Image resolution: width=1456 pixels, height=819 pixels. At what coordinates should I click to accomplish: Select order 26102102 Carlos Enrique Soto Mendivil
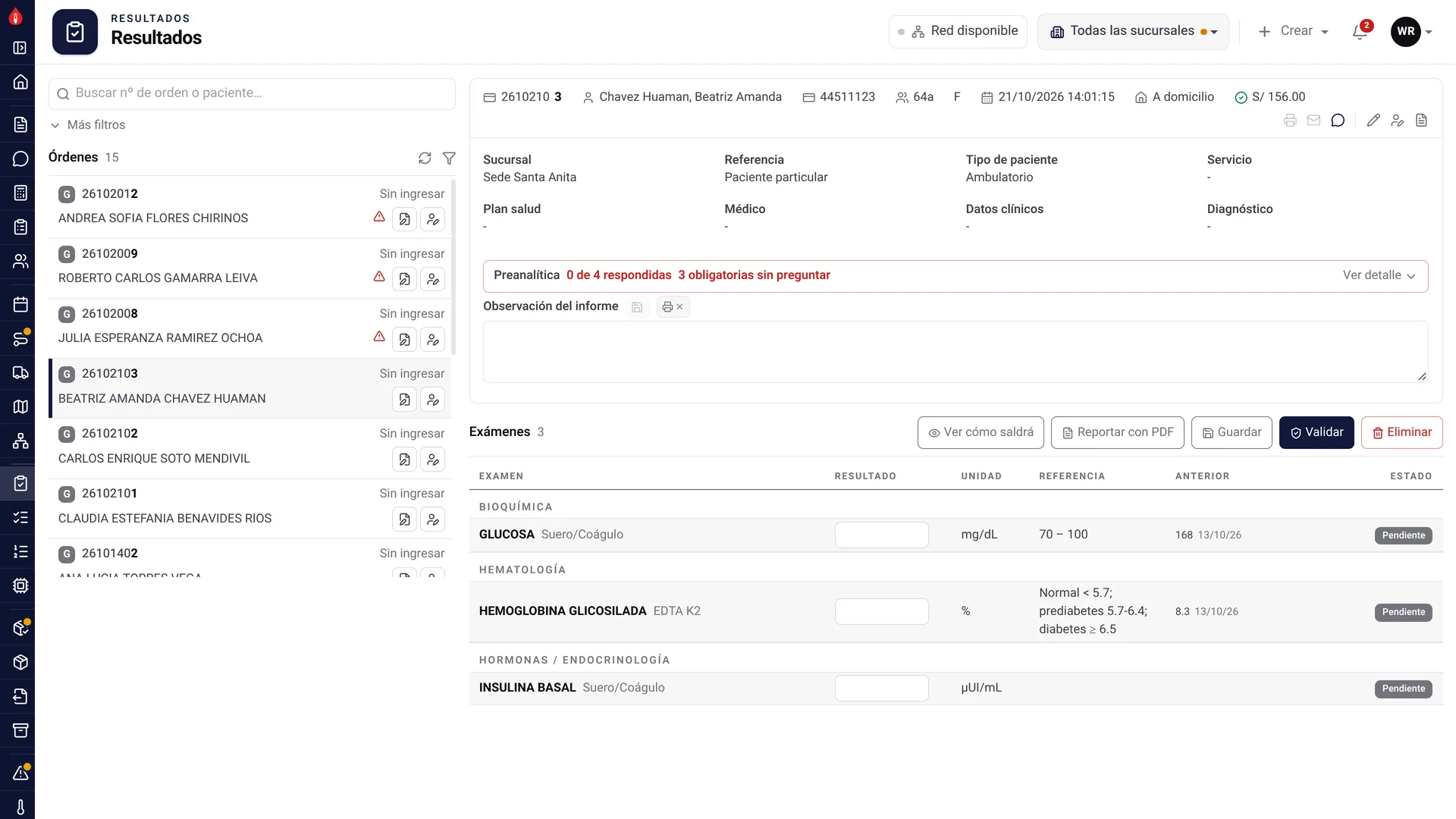coord(250,448)
